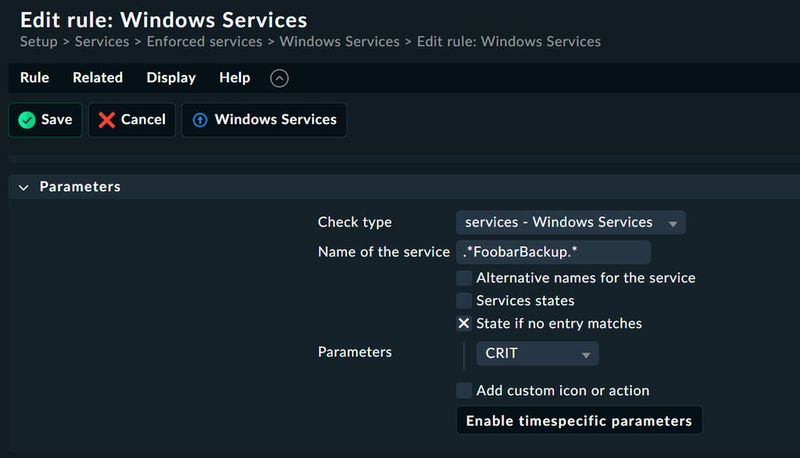Open the CRIT state dropdown

(x=537, y=354)
